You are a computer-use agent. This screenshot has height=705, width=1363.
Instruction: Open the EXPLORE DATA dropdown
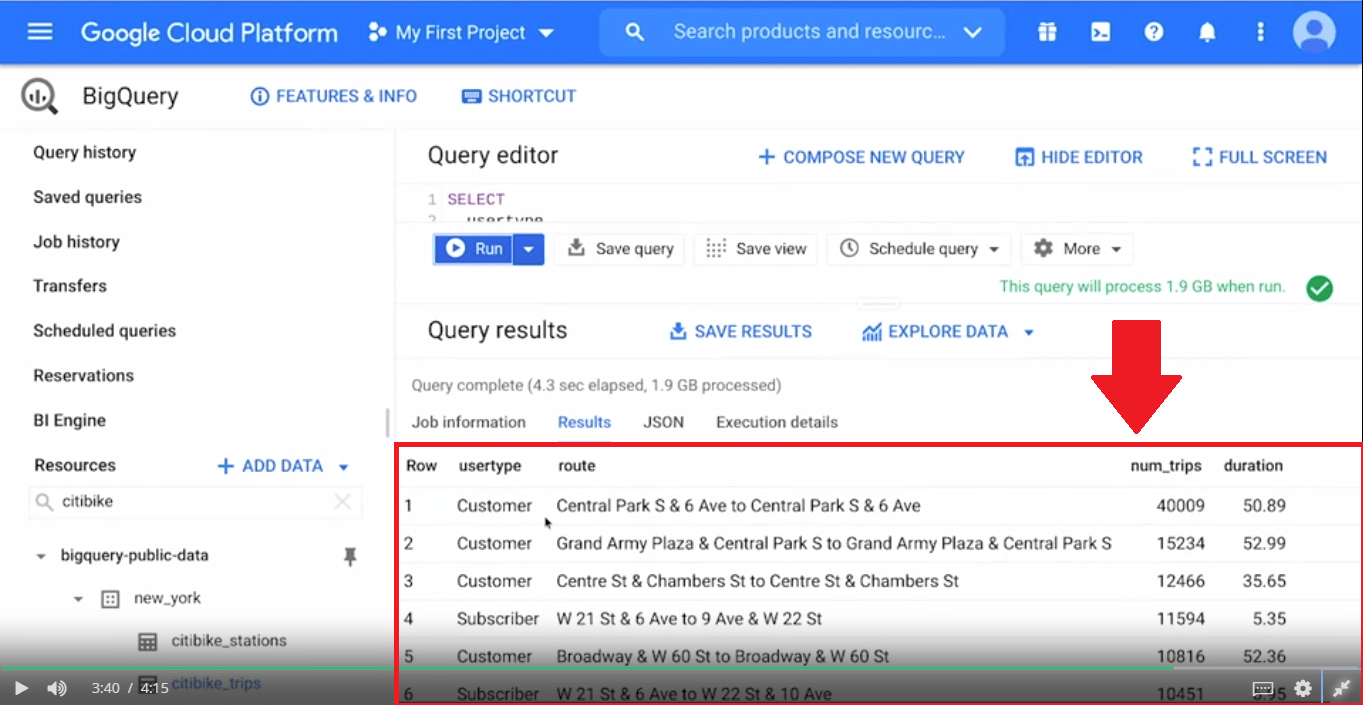[x=947, y=331]
